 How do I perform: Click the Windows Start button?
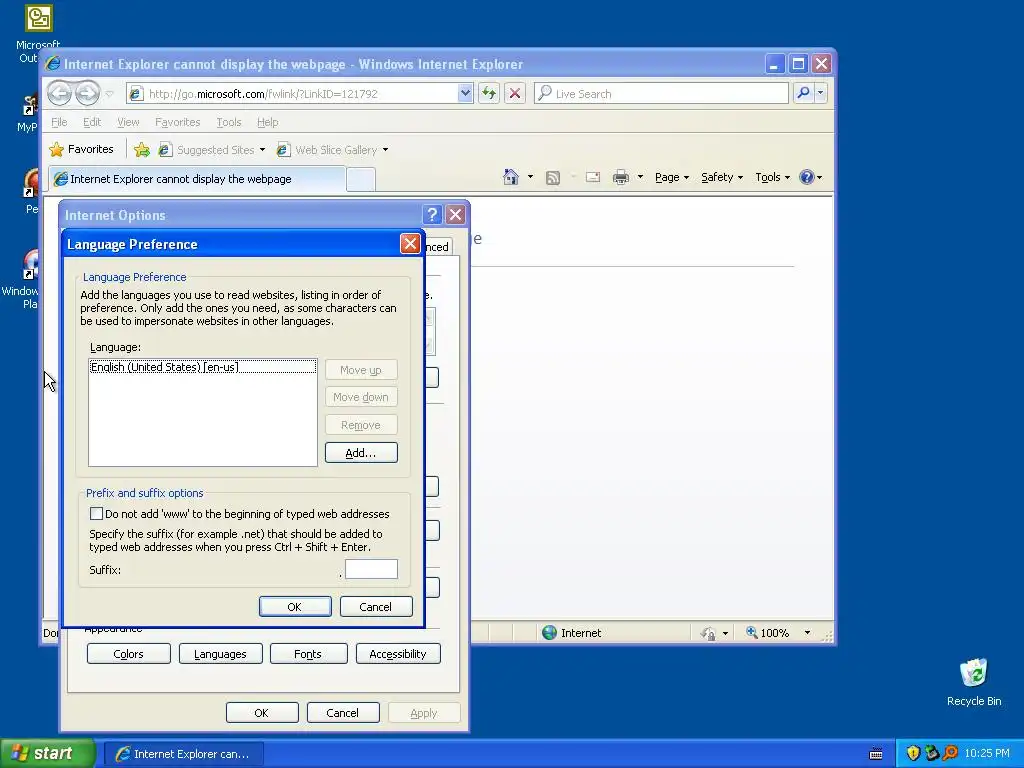(48, 753)
